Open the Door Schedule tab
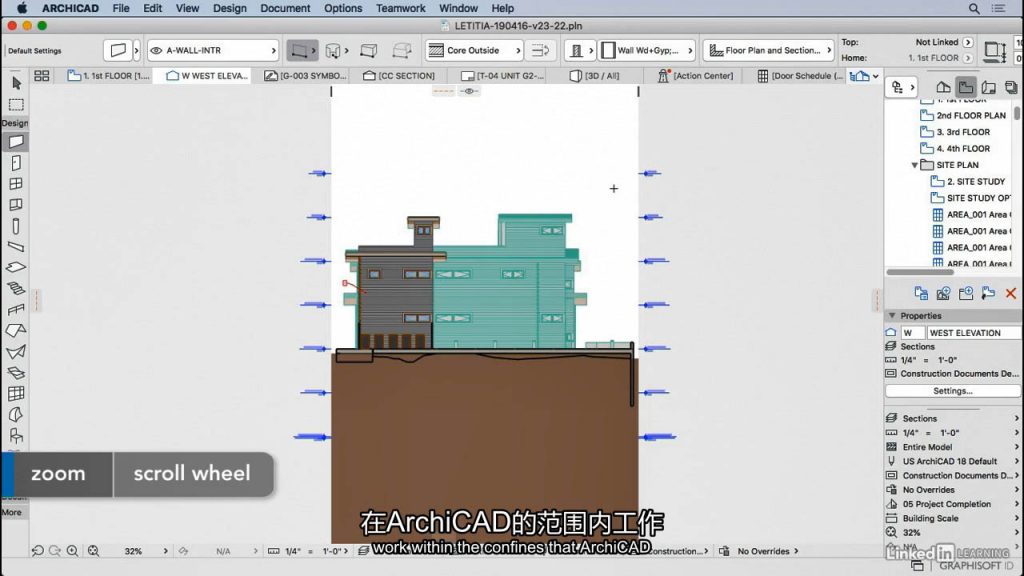The image size is (1024, 576). 801,76
